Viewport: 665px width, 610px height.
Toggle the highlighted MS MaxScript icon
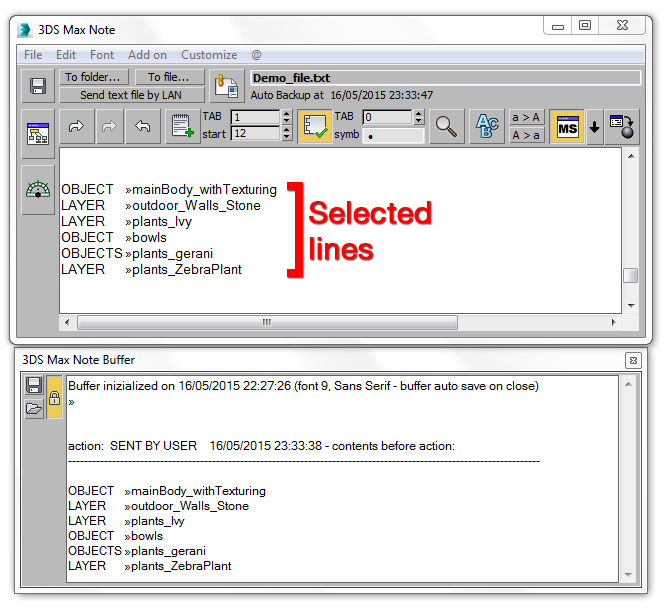click(x=567, y=126)
